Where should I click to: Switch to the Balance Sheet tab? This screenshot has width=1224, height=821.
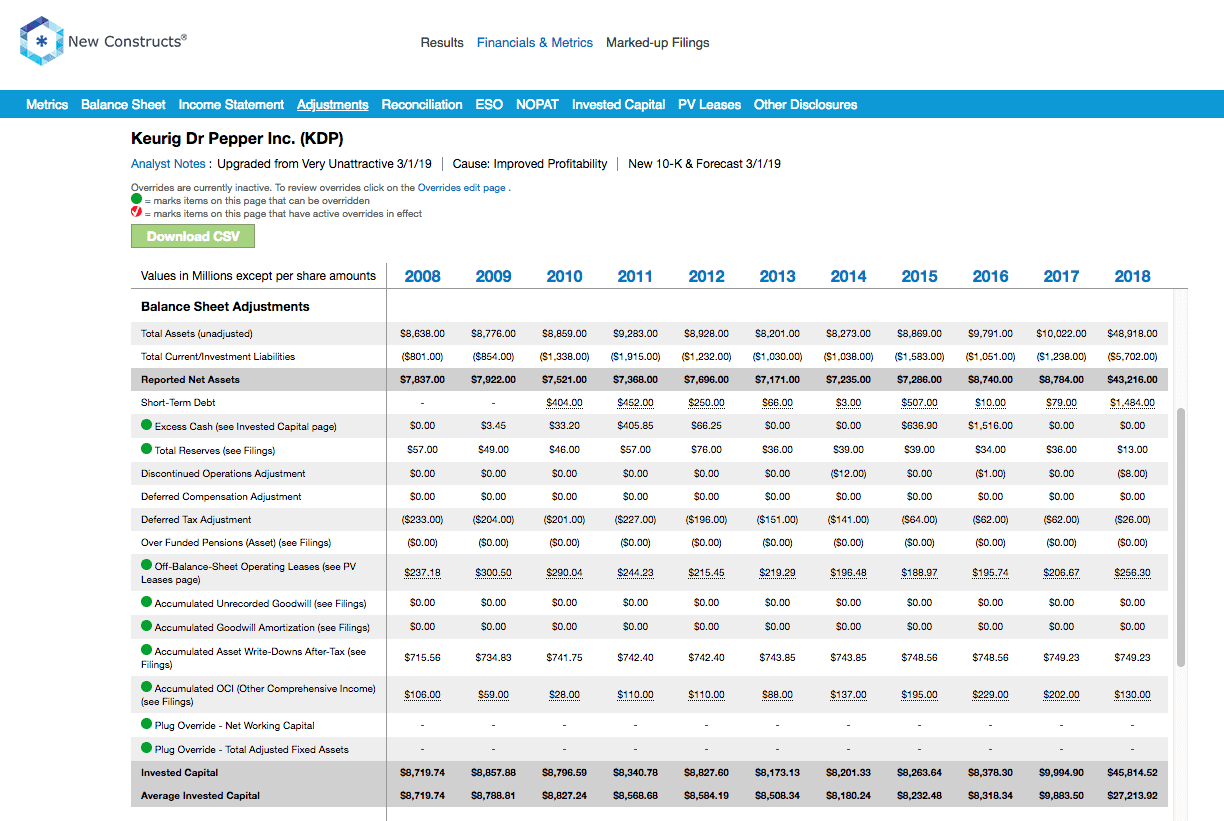tap(123, 104)
